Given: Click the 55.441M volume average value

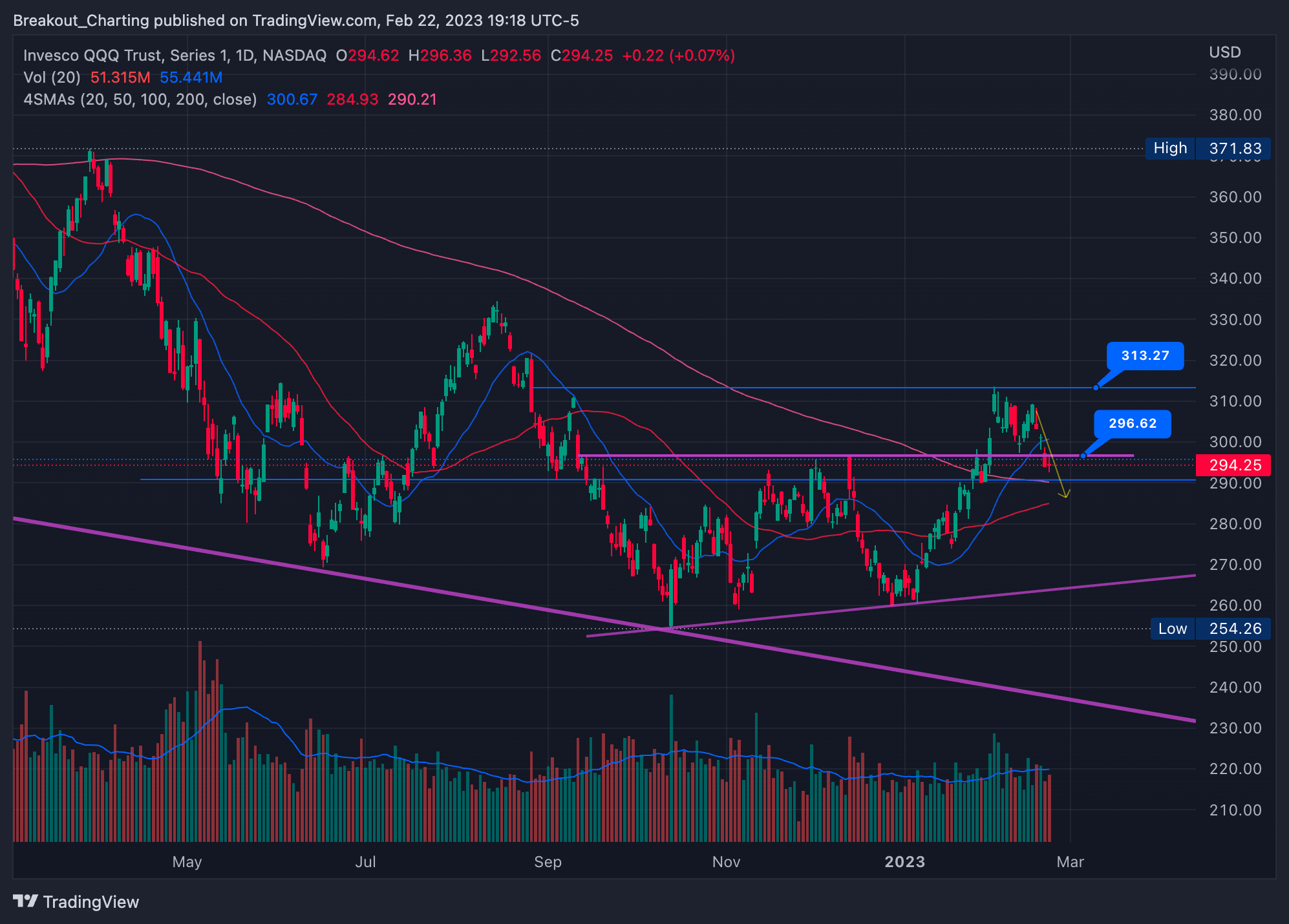Looking at the screenshot, I should click(191, 78).
